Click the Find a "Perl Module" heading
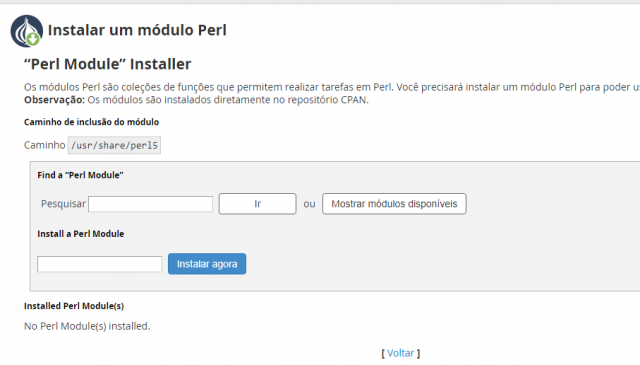The image size is (640, 365). [x=80, y=175]
